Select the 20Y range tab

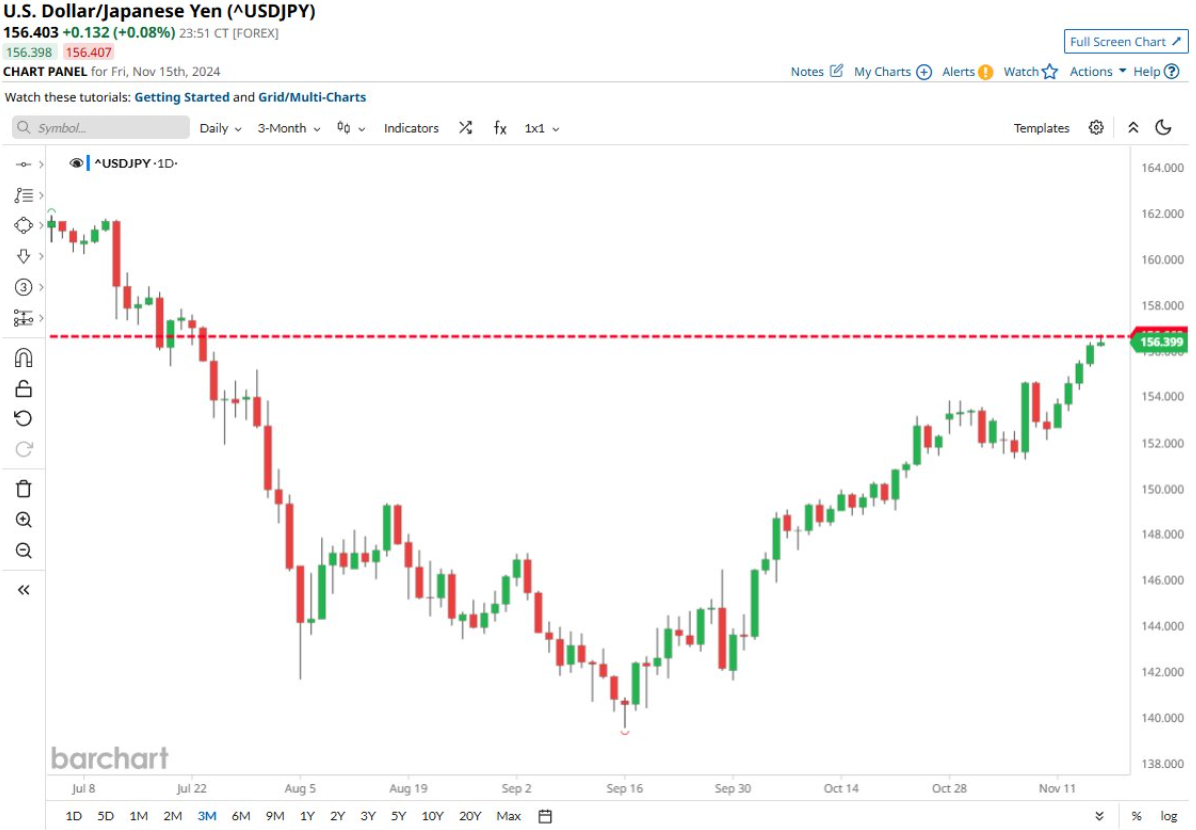(x=470, y=816)
